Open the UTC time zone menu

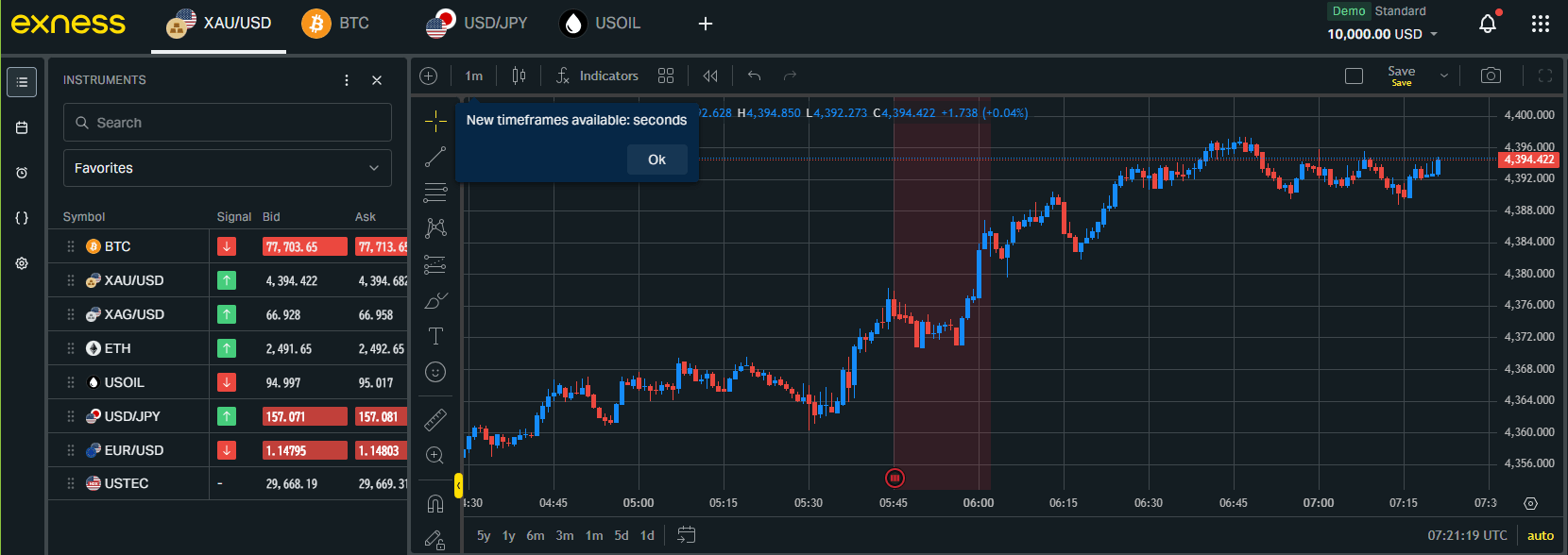tap(1468, 535)
